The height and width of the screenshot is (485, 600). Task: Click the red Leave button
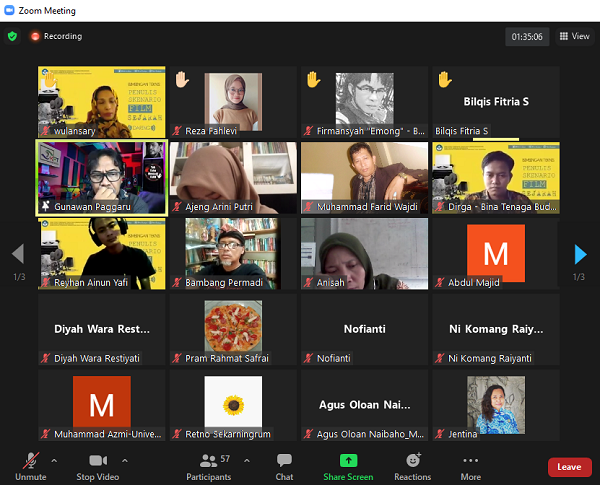tap(569, 467)
